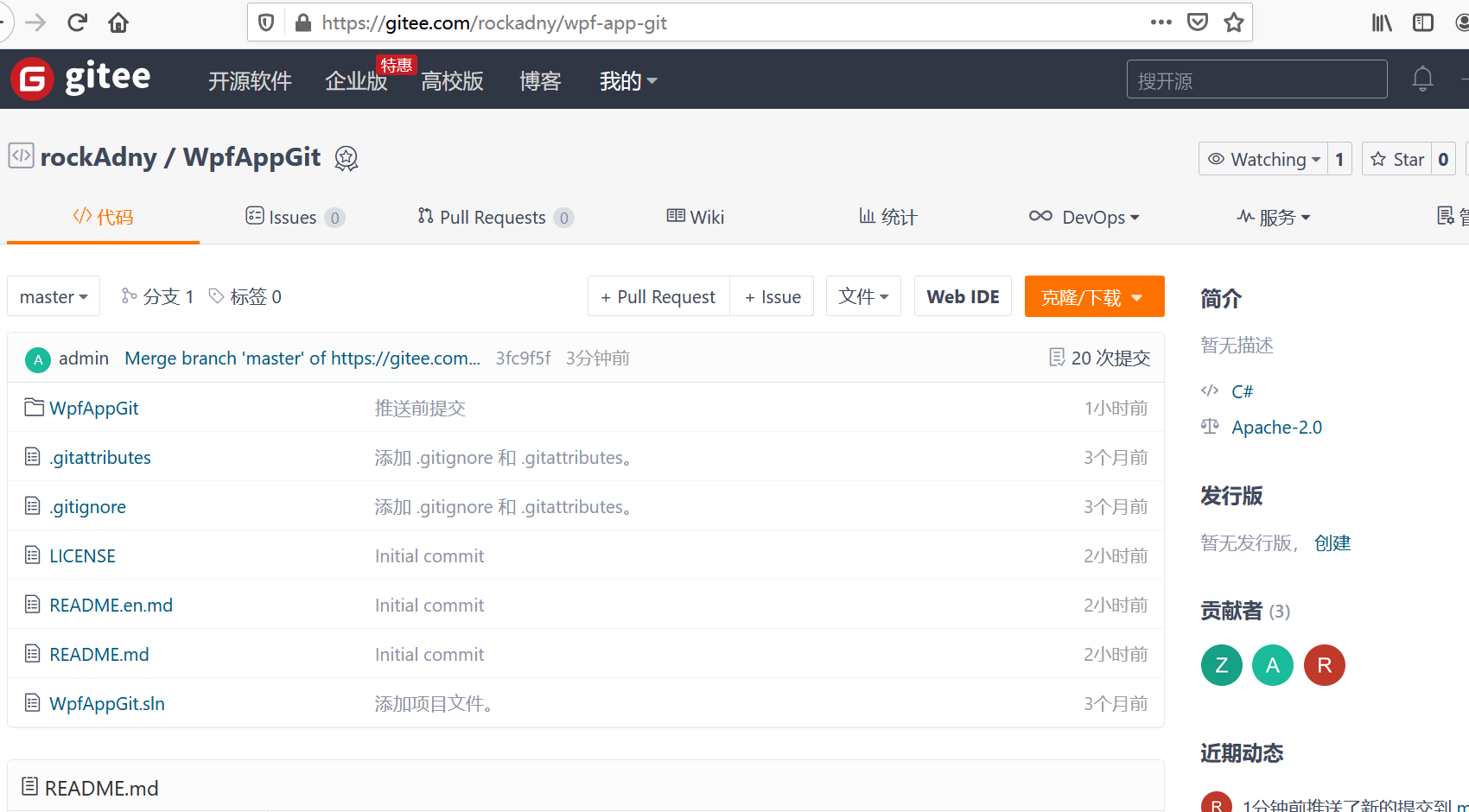Go to 高校版 in navbar
Screen dimensions: 1469x812
(452, 80)
